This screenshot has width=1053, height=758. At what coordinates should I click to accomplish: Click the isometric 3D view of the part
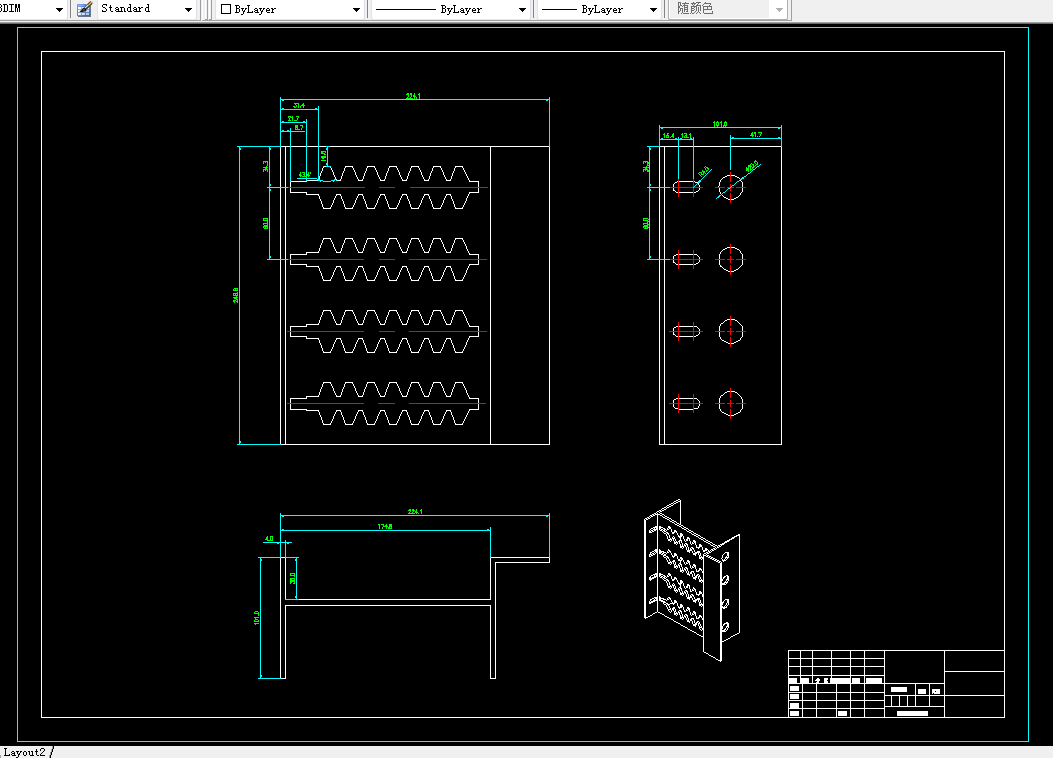click(x=692, y=580)
